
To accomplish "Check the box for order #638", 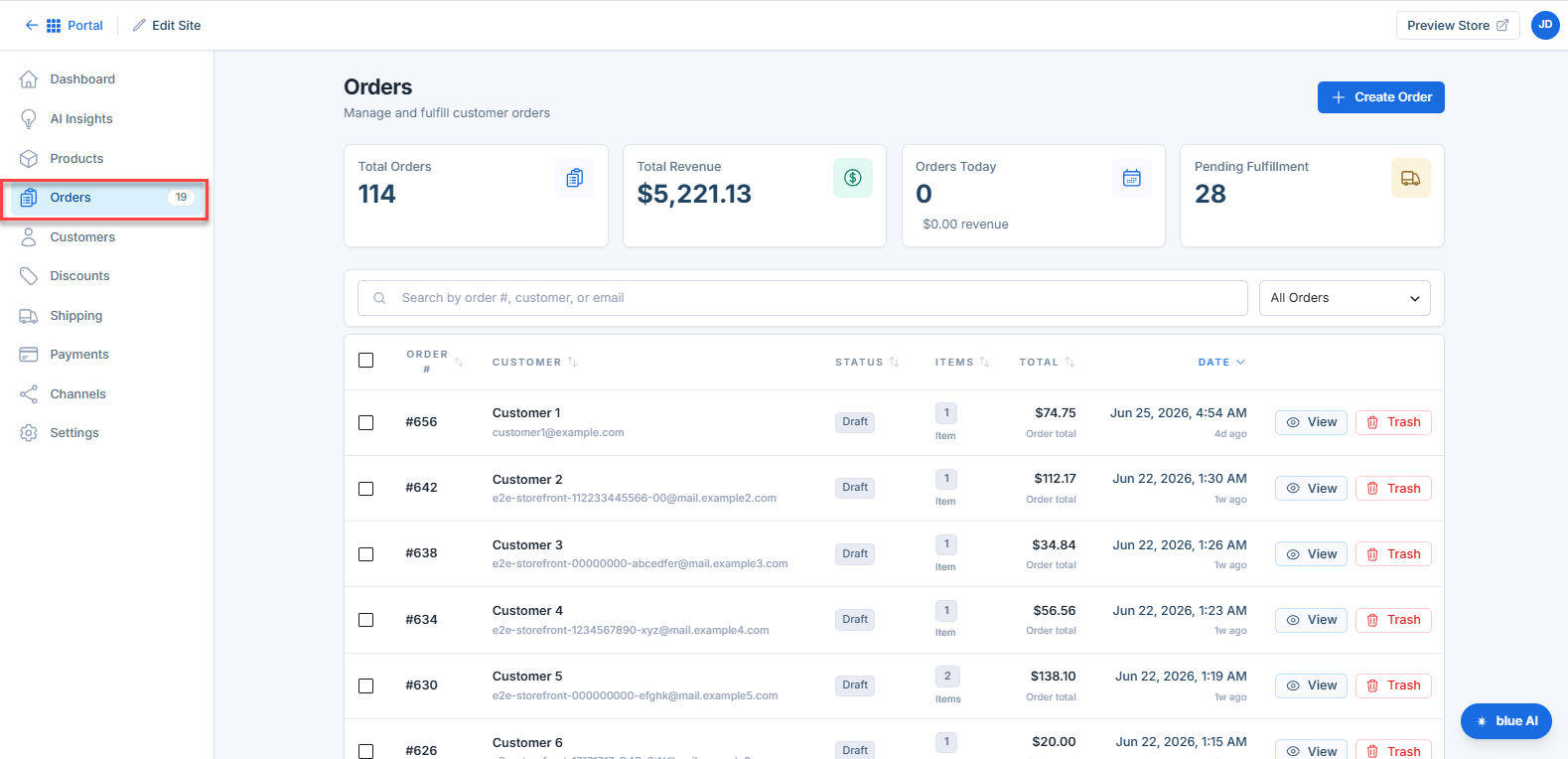I will point(366,554).
